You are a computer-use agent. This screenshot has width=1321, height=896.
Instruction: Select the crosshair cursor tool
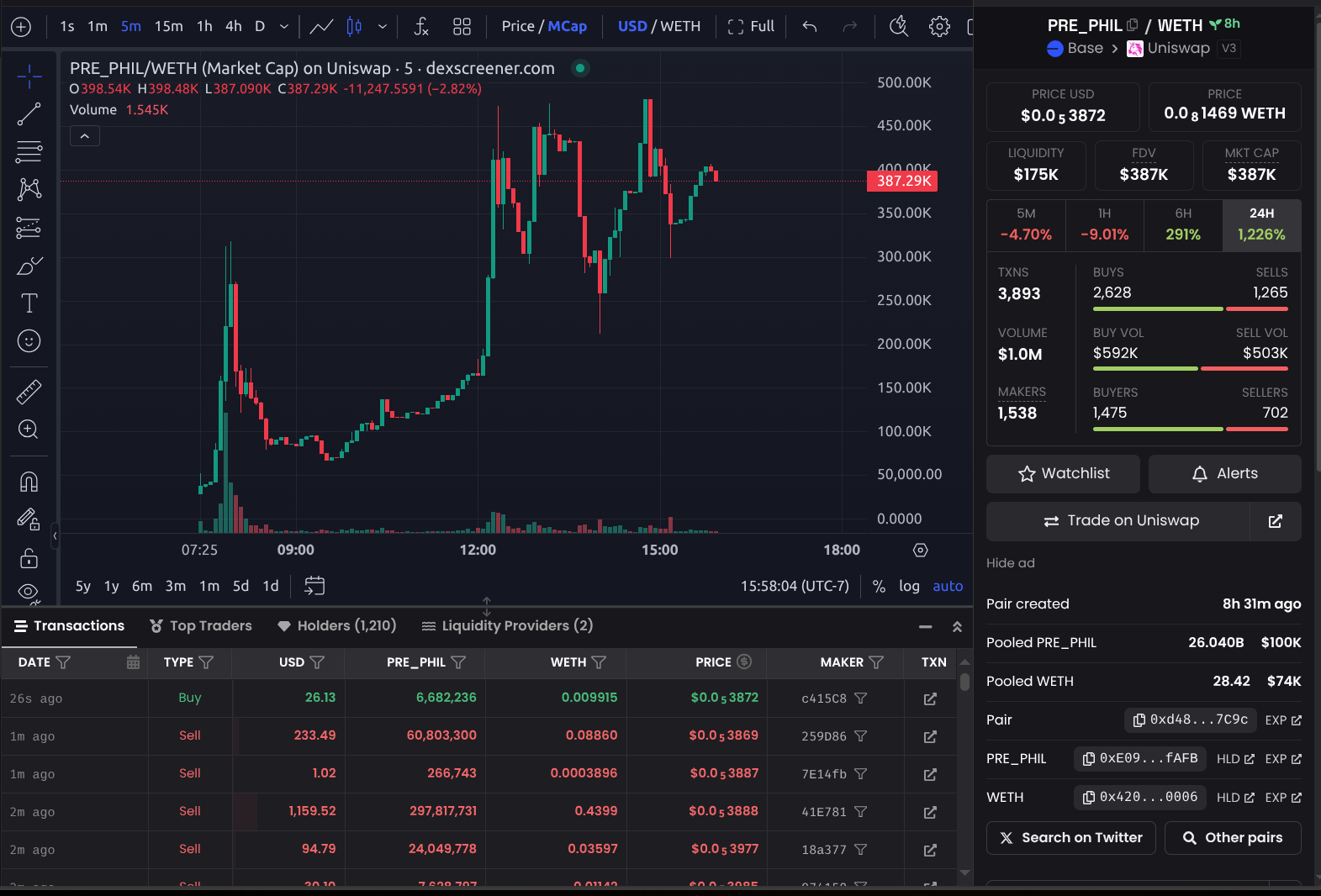coord(29,76)
